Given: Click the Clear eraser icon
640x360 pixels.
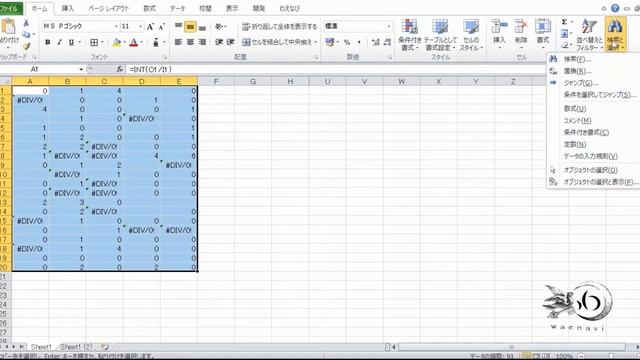Looking at the screenshot, I should (564, 46).
